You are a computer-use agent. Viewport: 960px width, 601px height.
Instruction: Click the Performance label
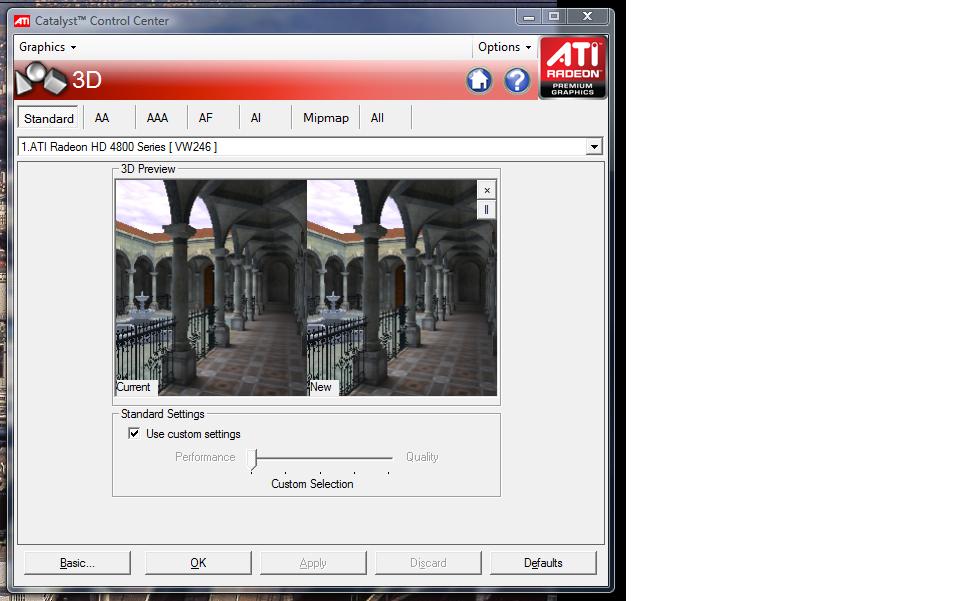point(205,457)
